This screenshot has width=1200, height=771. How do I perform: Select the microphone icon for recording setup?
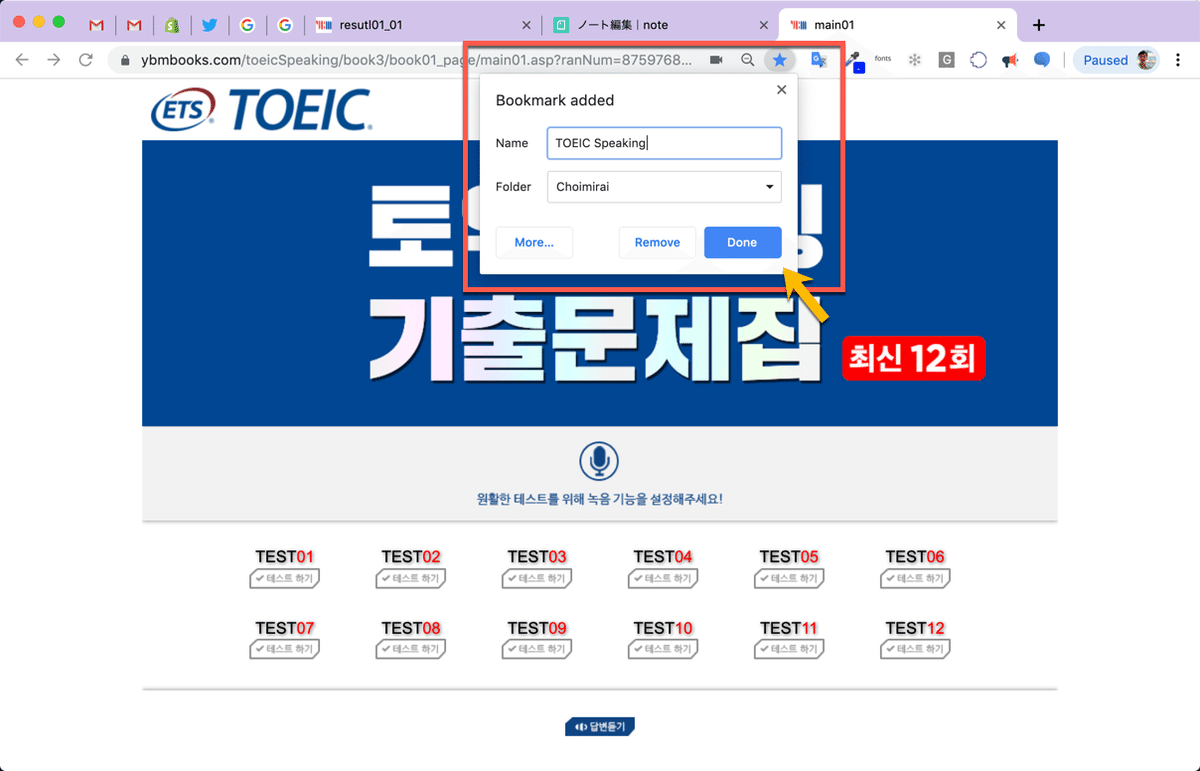(x=599, y=462)
